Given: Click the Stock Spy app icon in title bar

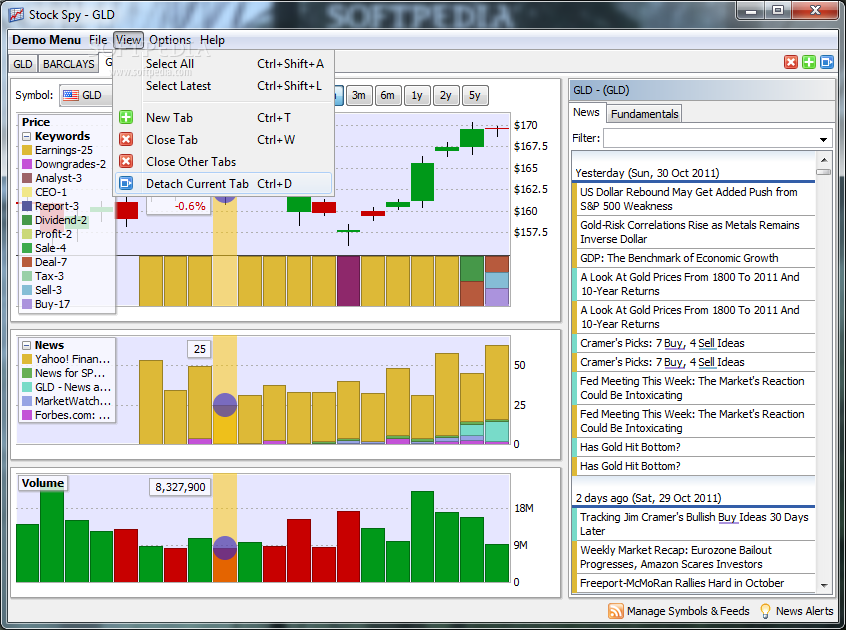Looking at the screenshot, I should [17, 15].
